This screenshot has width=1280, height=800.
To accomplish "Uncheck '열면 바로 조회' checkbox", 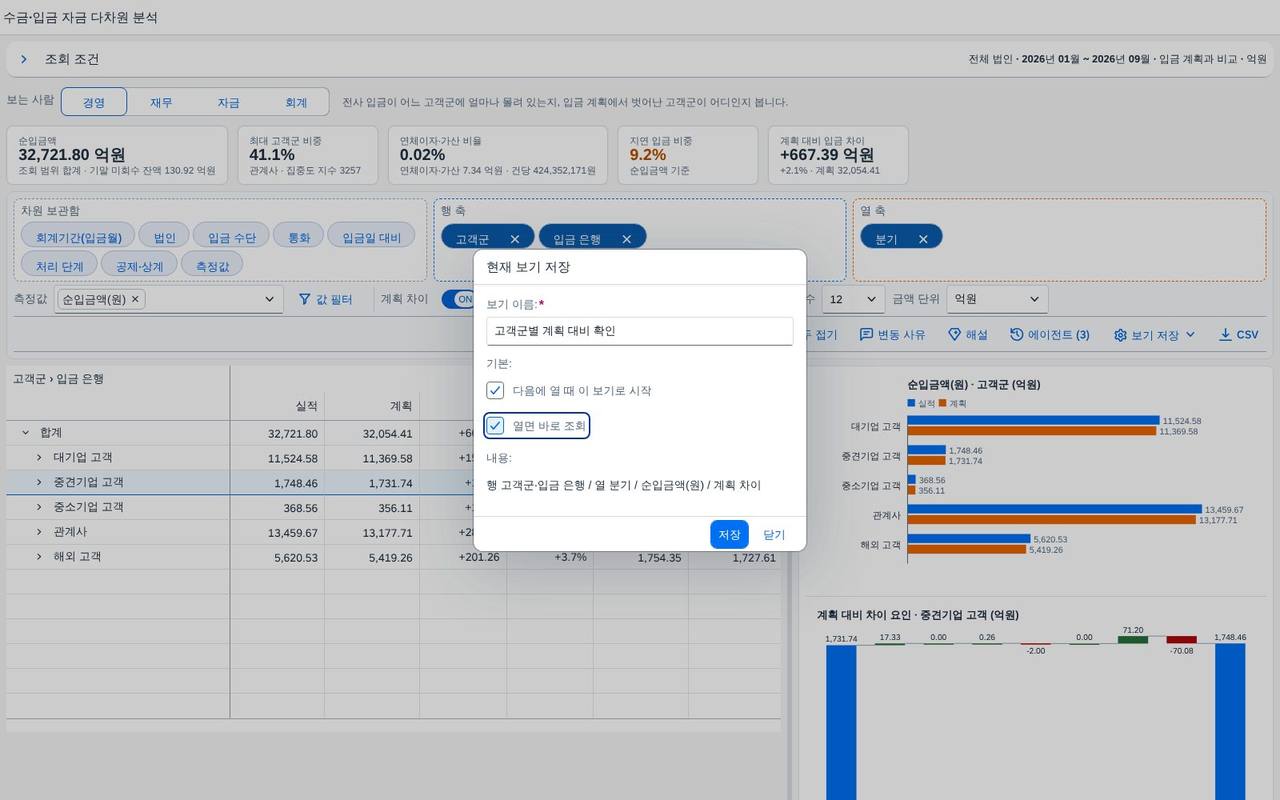I will [495, 426].
